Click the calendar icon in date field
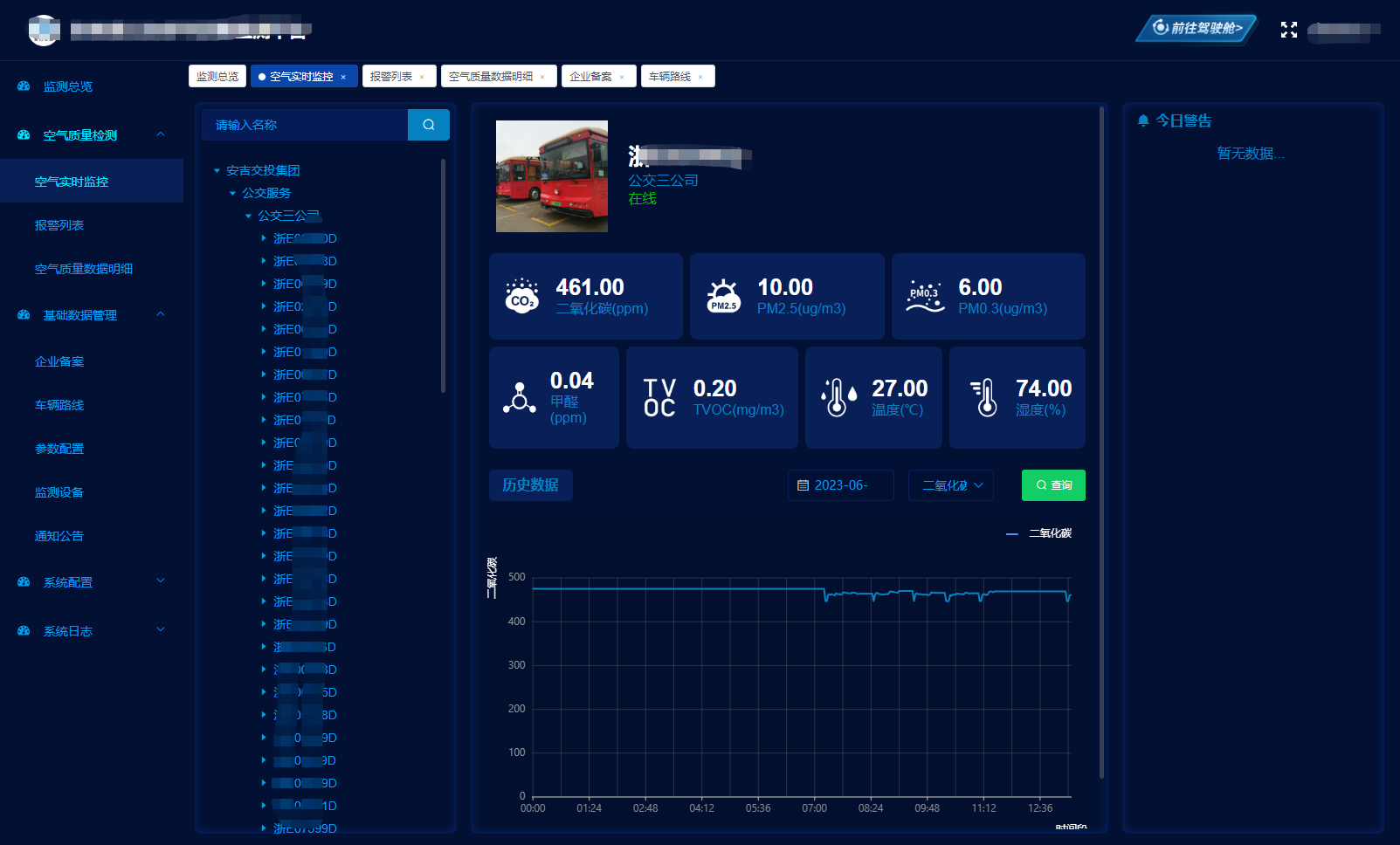 (x=803, y=485)
